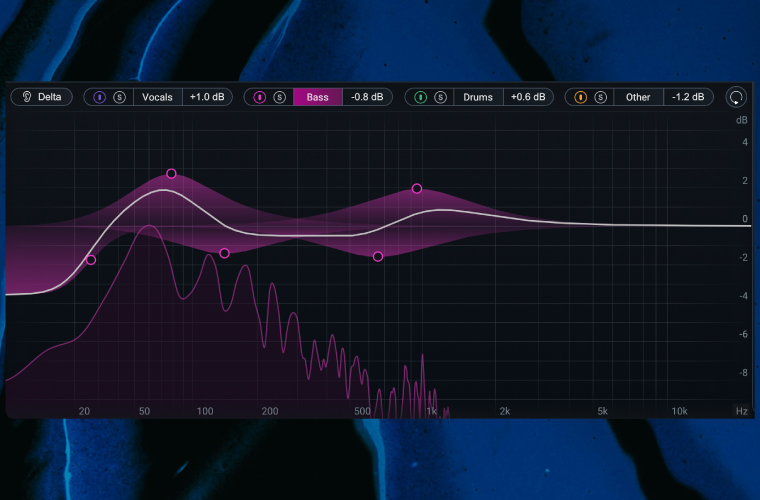Solo the Bass stem
760x500 pixels.
279,97
